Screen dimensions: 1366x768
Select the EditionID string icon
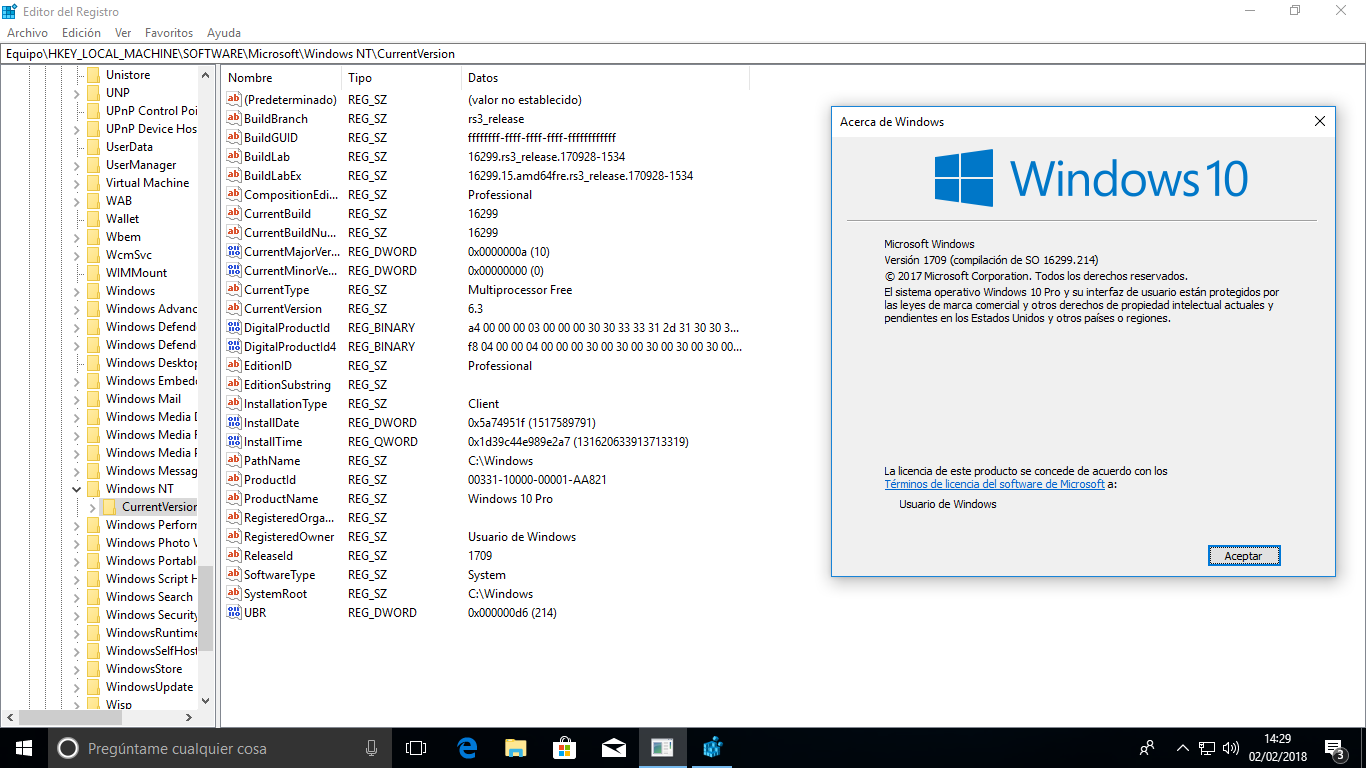234,366
